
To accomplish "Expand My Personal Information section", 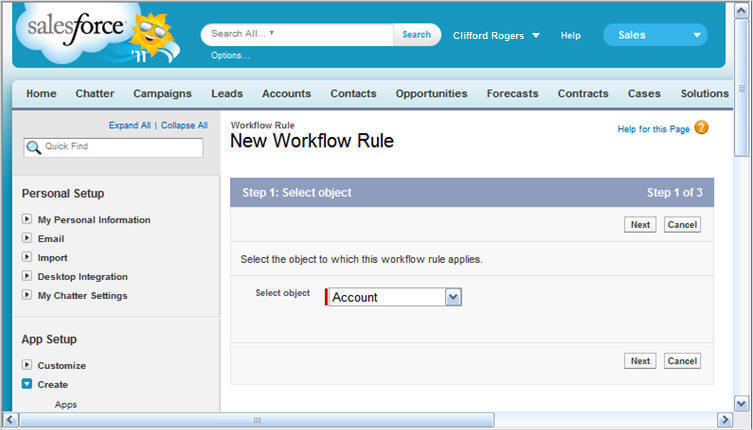I will point(27,219).
